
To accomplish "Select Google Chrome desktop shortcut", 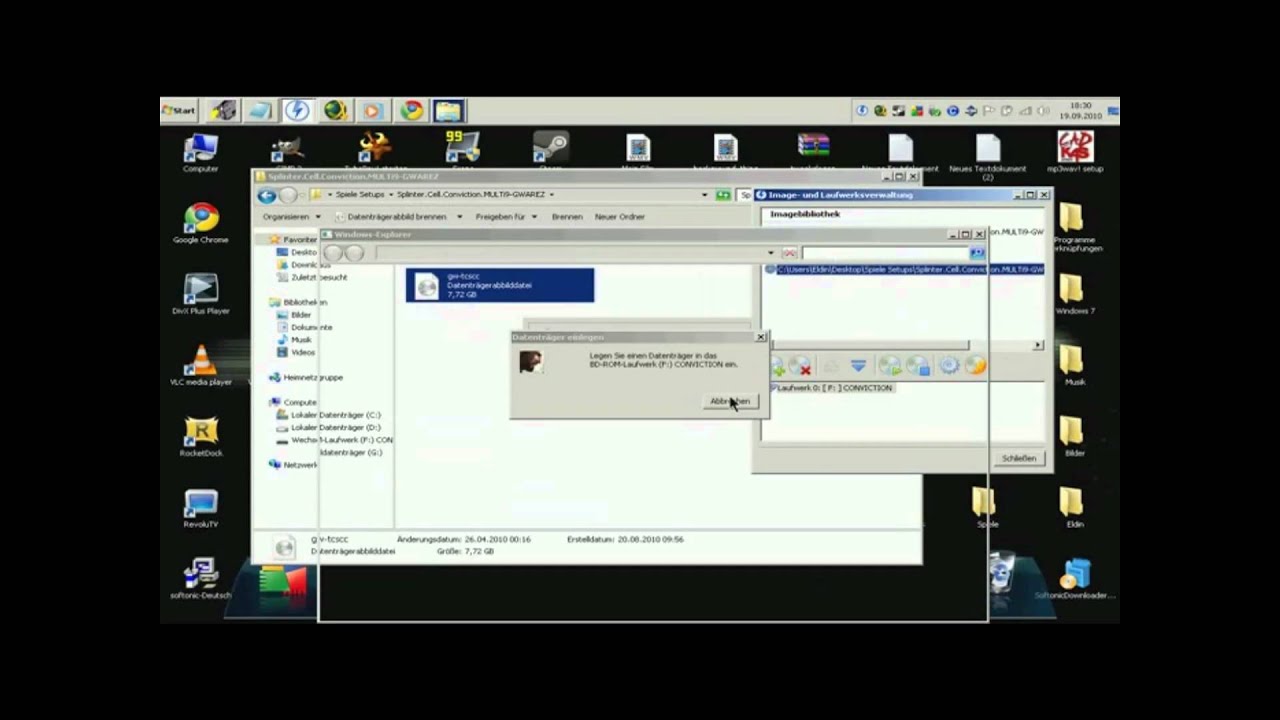I will click(x=201, y=223).
